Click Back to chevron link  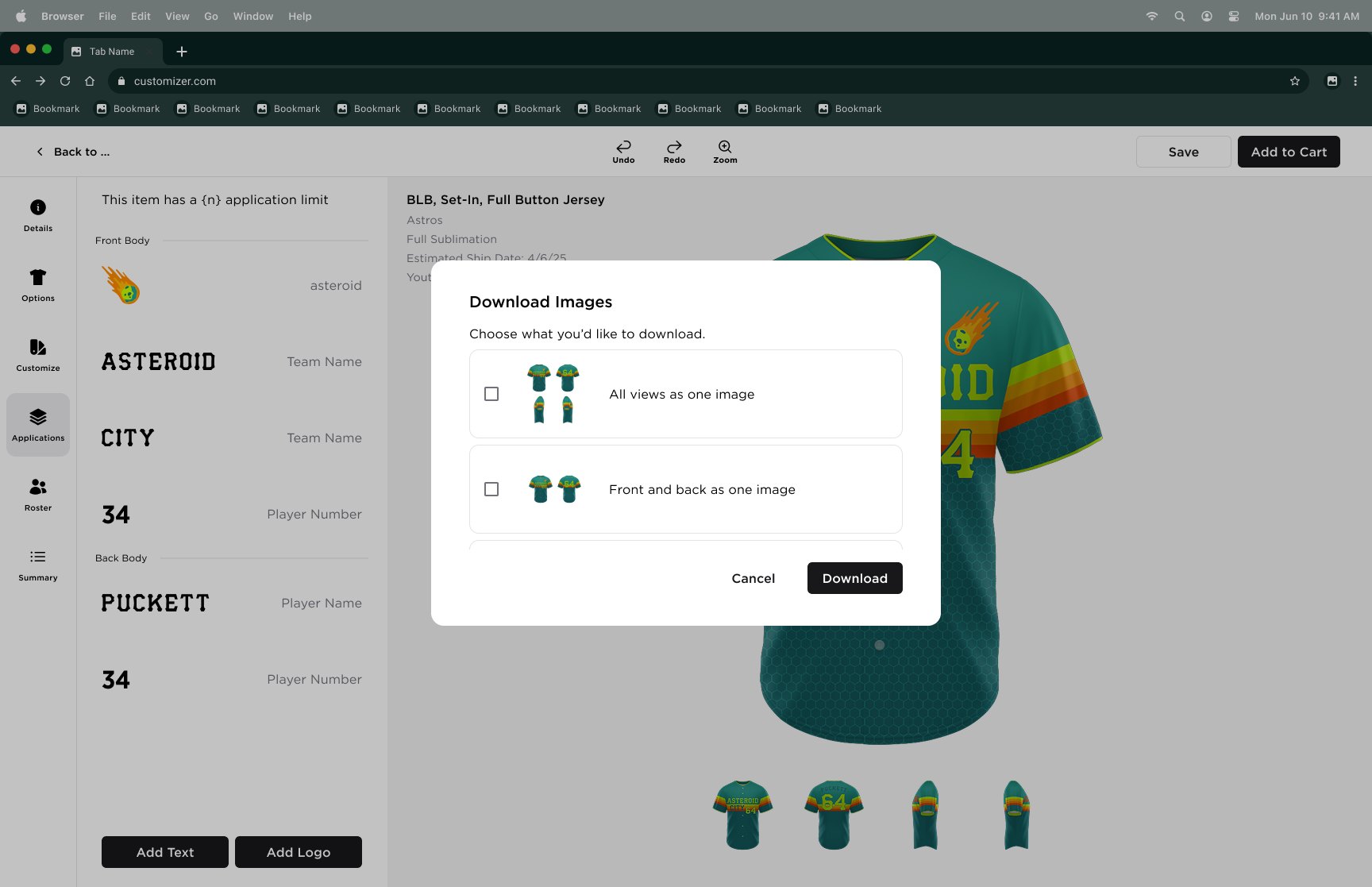coord(73,152)
